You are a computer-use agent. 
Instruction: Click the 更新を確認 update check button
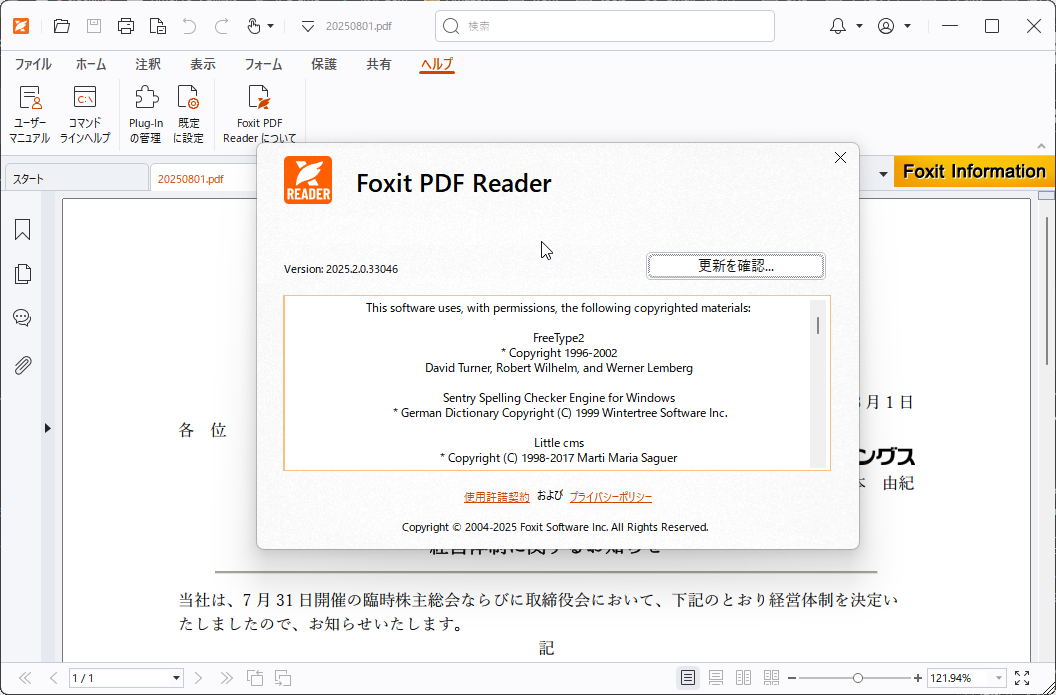click(737, 265)
